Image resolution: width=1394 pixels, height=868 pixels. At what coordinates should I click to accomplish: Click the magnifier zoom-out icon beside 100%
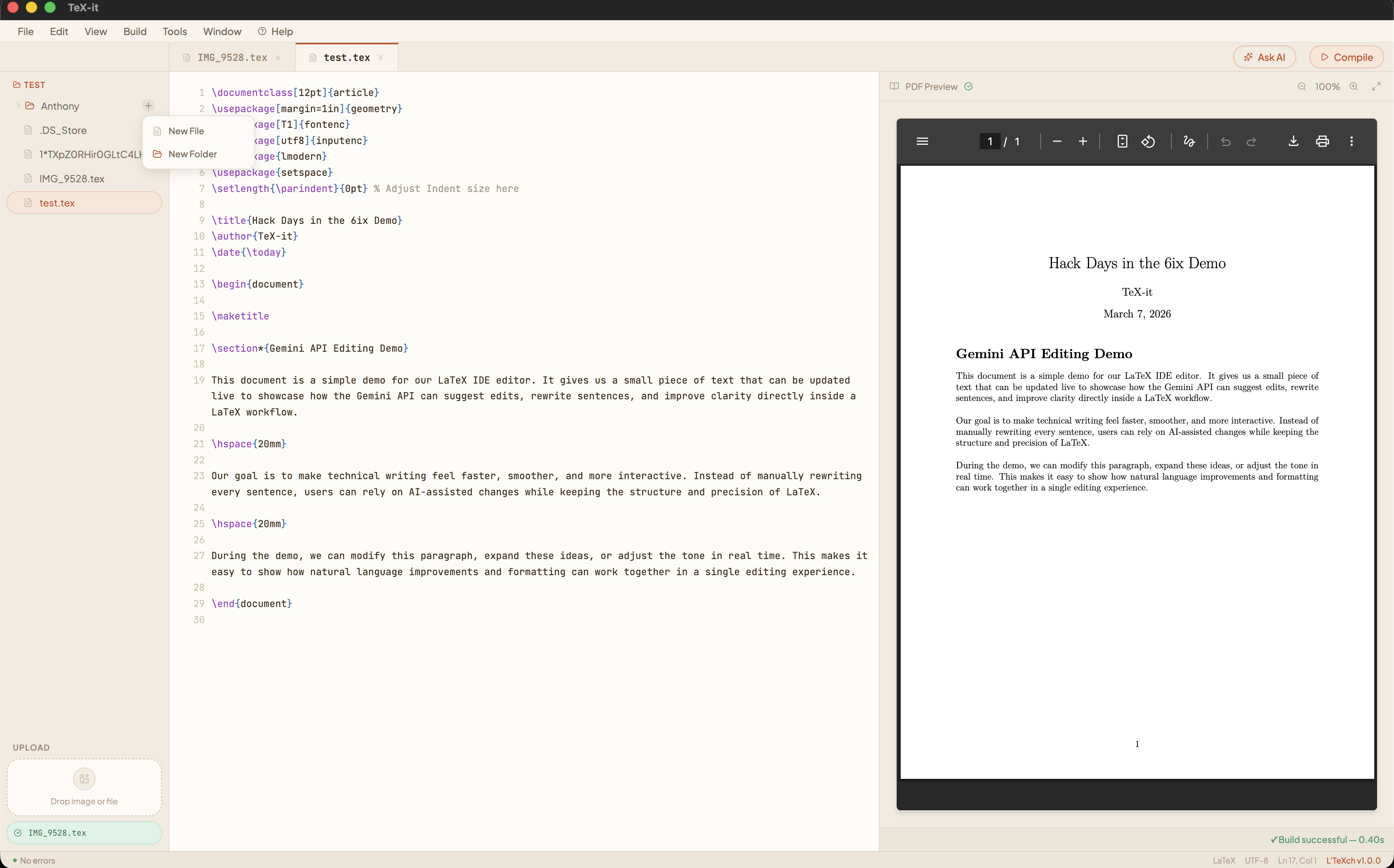tap(1302, 87)
